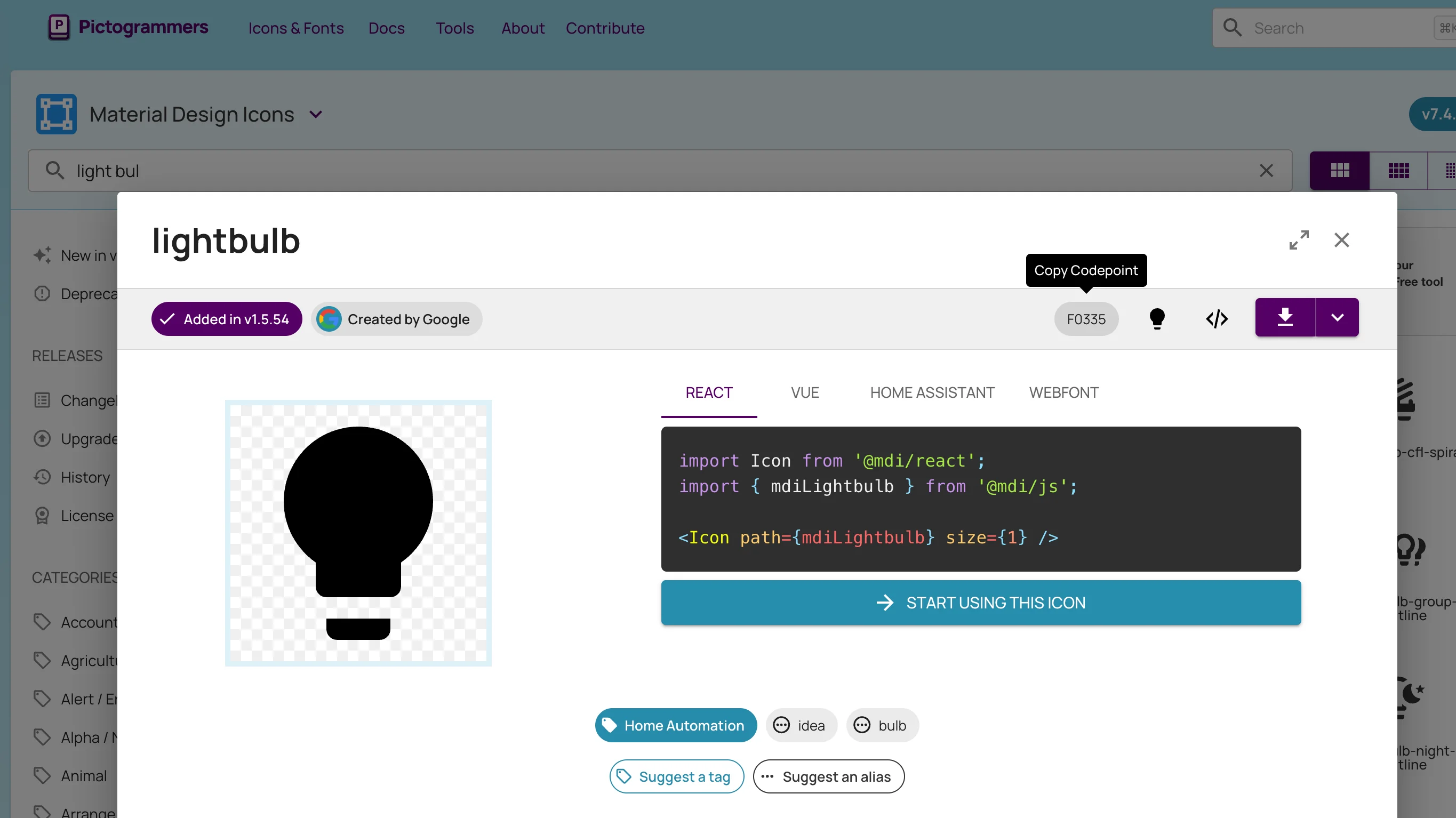Open the License sidebar item
Viewport: 1456px width, 818px height.
86,516
